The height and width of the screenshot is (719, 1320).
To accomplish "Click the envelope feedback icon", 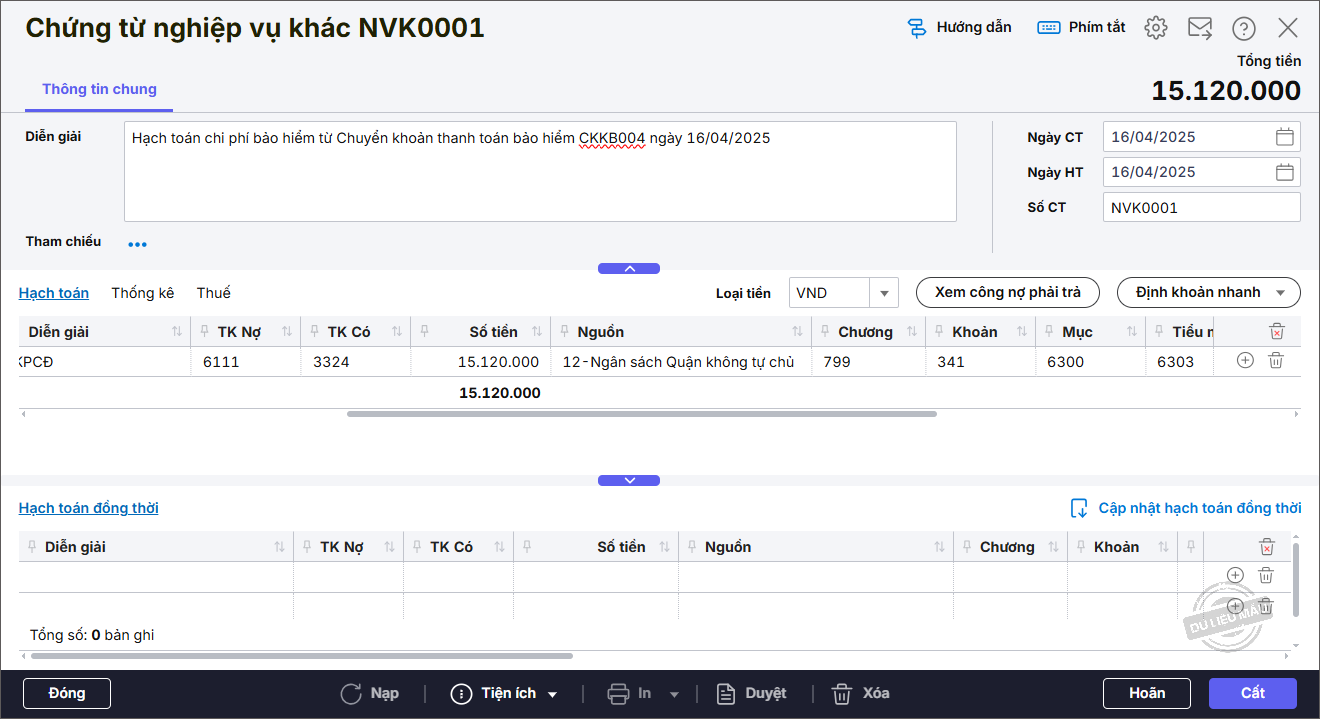I will click(1200, 28).
